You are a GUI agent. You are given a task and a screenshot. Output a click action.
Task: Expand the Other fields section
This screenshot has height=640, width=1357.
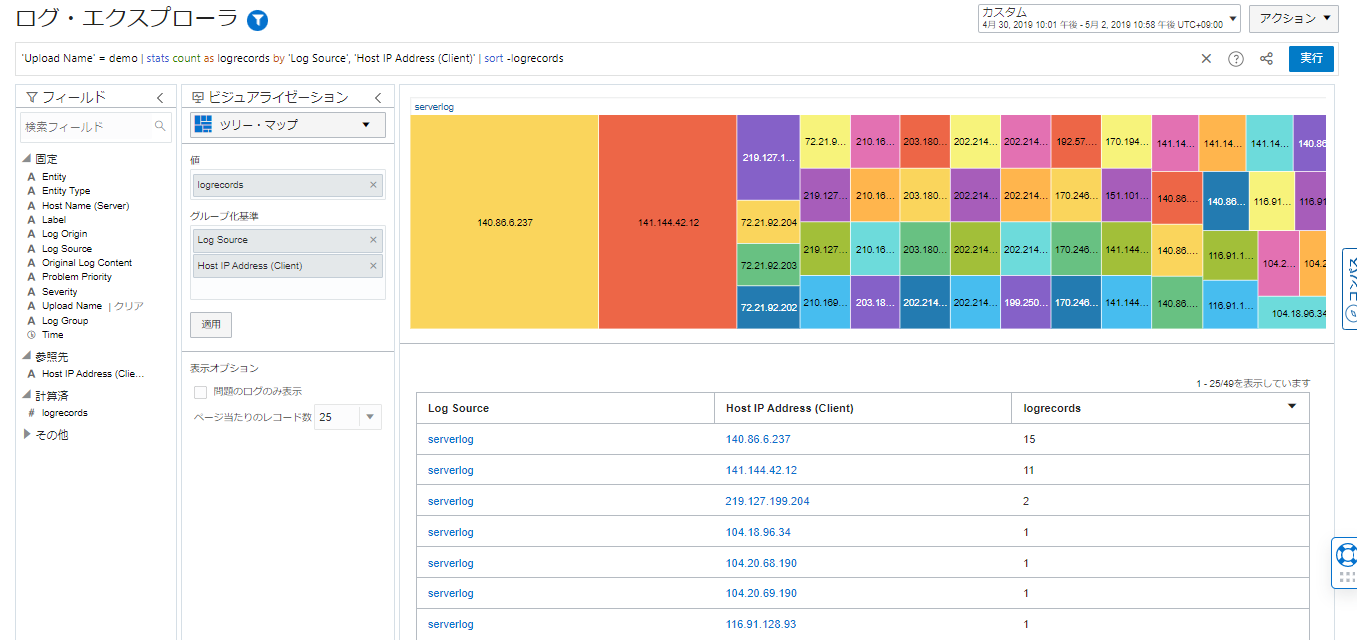27,435
